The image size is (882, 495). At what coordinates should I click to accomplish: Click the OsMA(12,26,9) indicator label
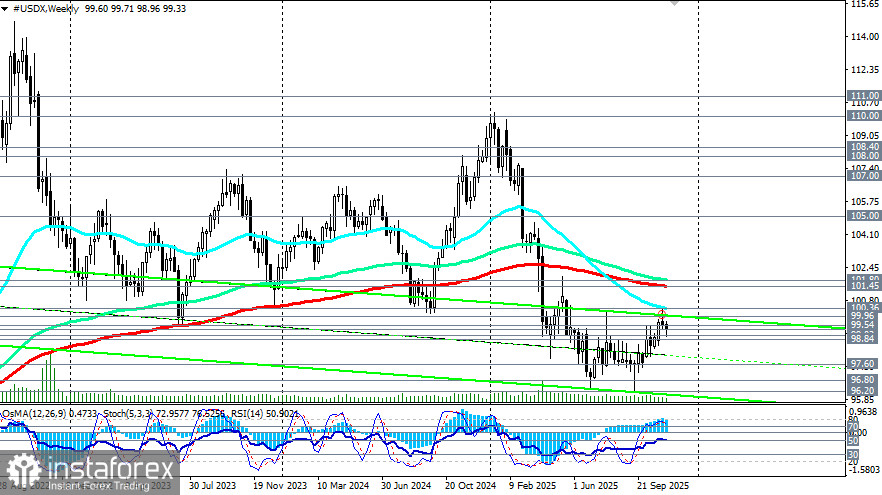coord(34,413)
